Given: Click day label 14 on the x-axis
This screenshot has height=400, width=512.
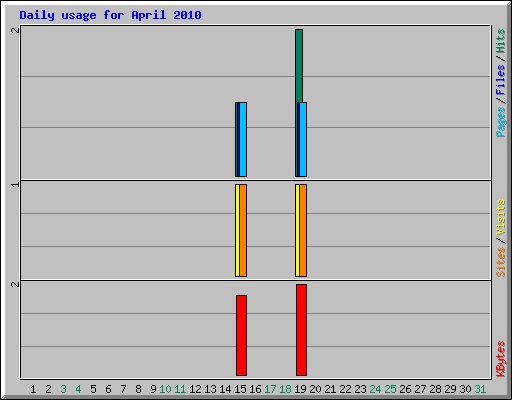Looking at the screenshot, I should pos(225,389).
